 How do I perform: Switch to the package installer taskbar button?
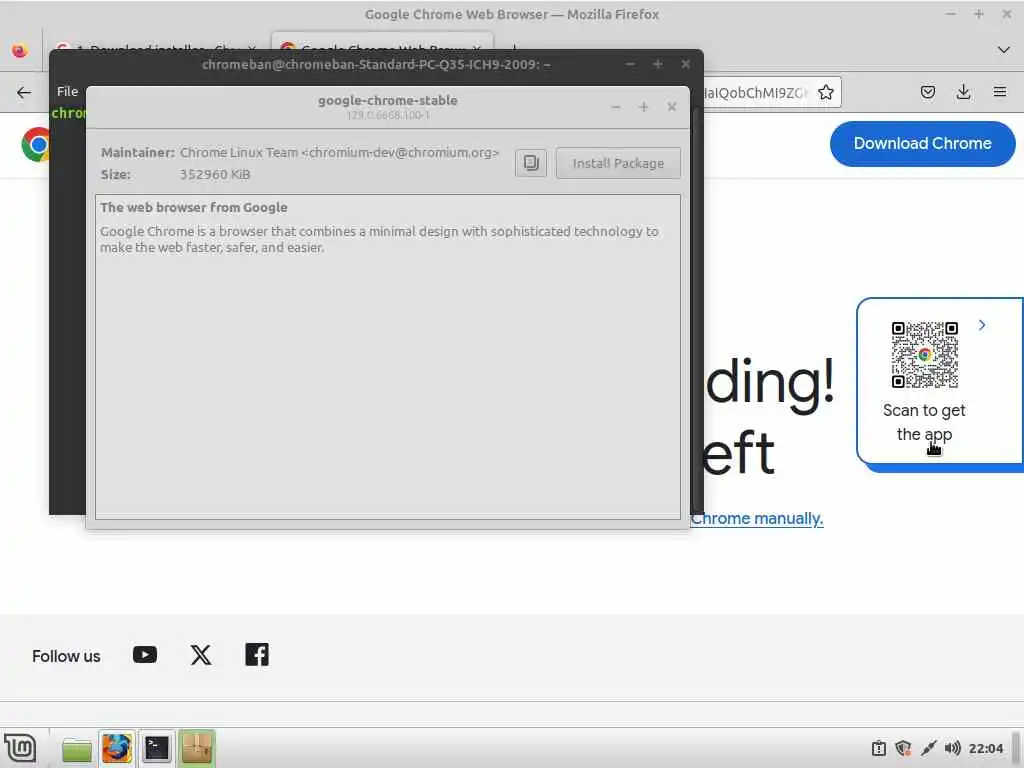coord(197,748)
